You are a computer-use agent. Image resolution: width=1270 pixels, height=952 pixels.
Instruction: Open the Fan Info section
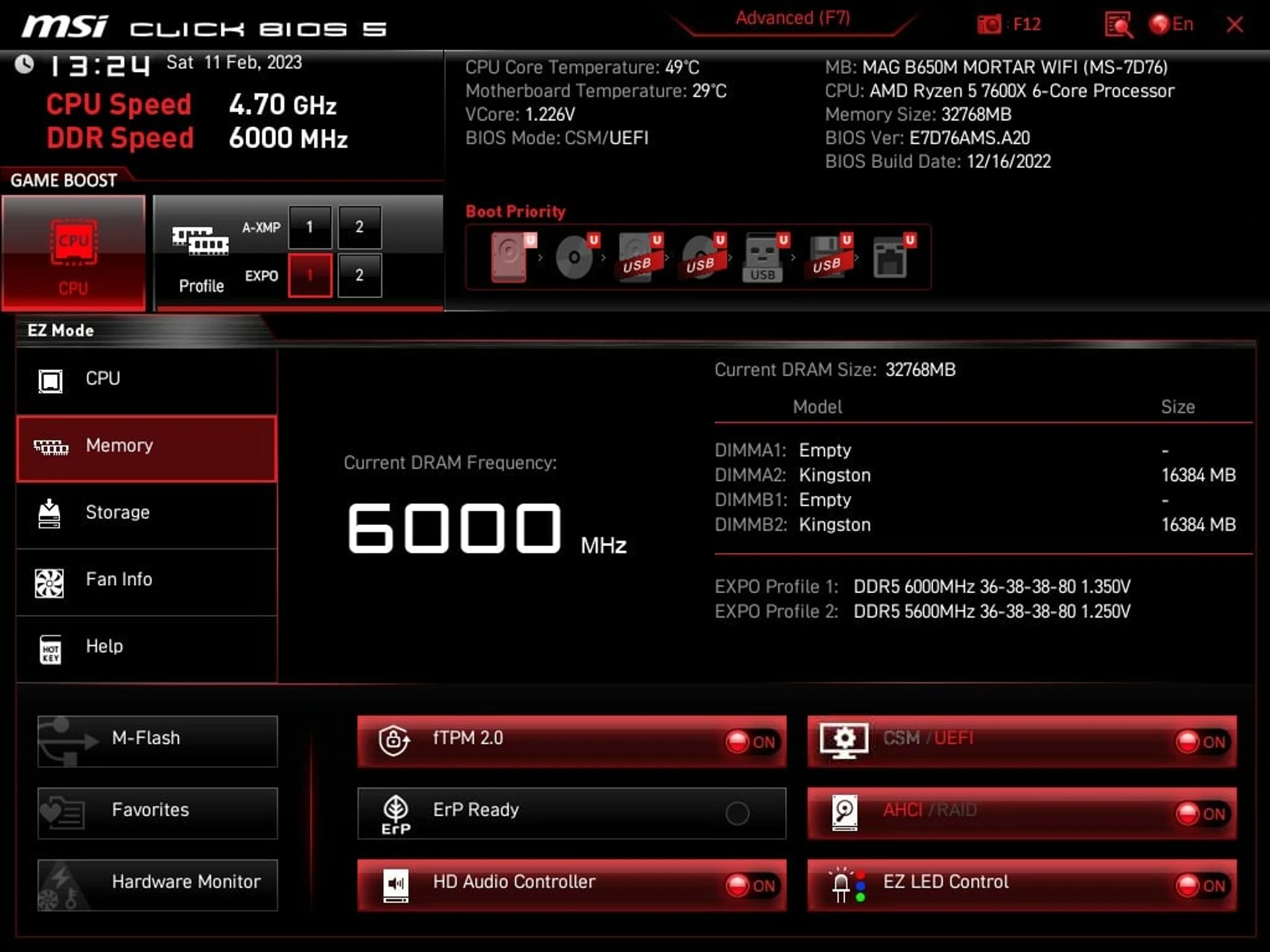point(146,582)
